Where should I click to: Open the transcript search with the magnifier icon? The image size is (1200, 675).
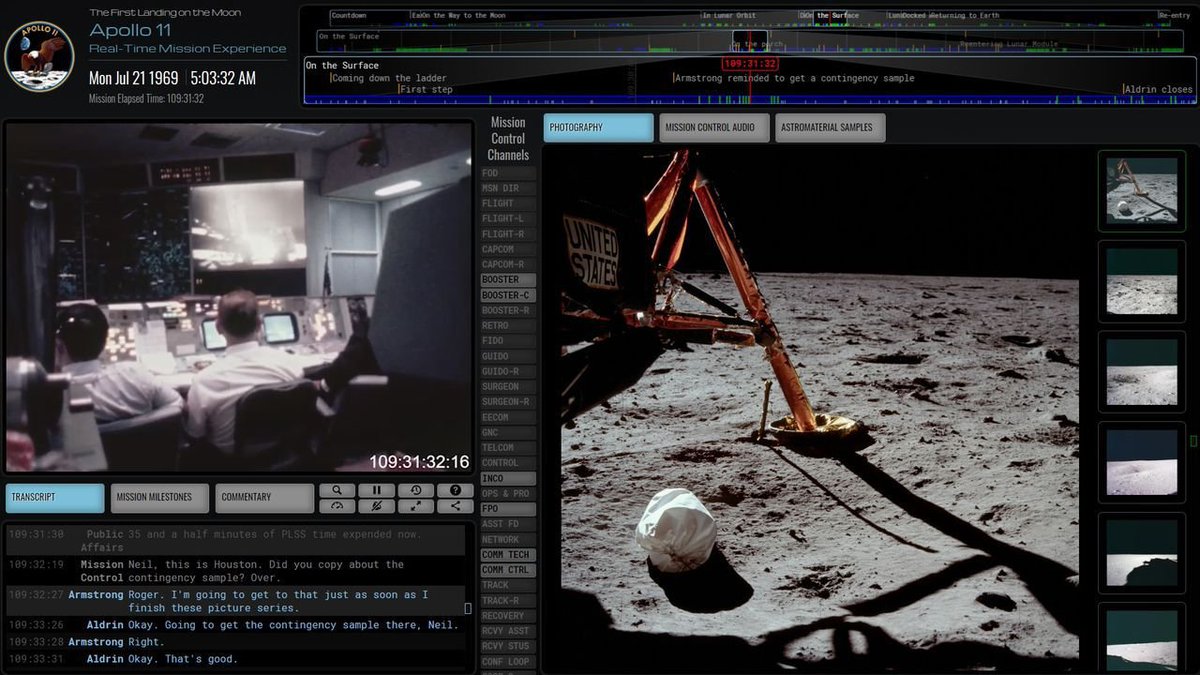(x=337, y=490)
